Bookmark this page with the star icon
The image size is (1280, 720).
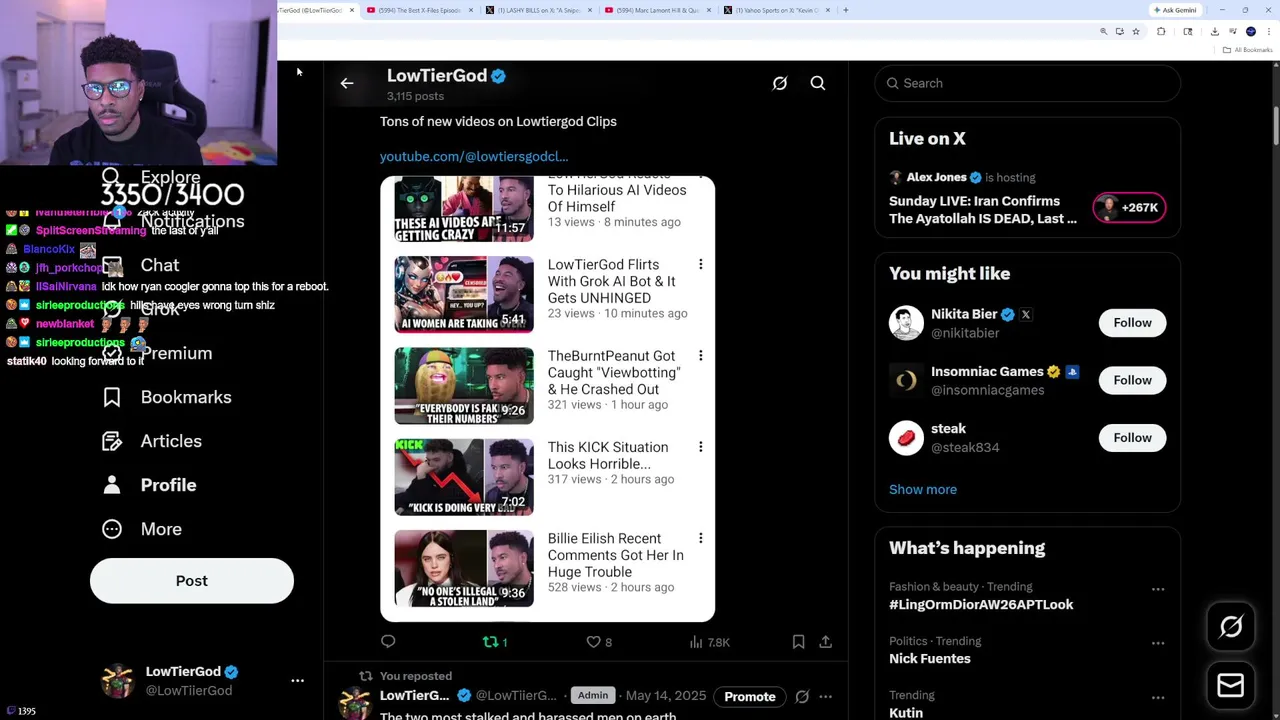1136,31
